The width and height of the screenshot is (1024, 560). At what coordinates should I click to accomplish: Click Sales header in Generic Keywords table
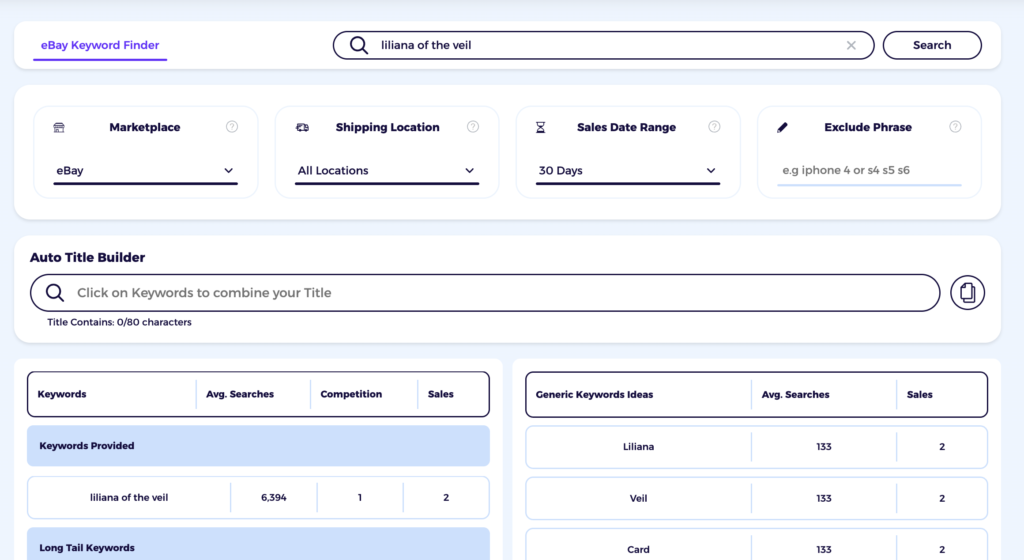click(920, 395)
